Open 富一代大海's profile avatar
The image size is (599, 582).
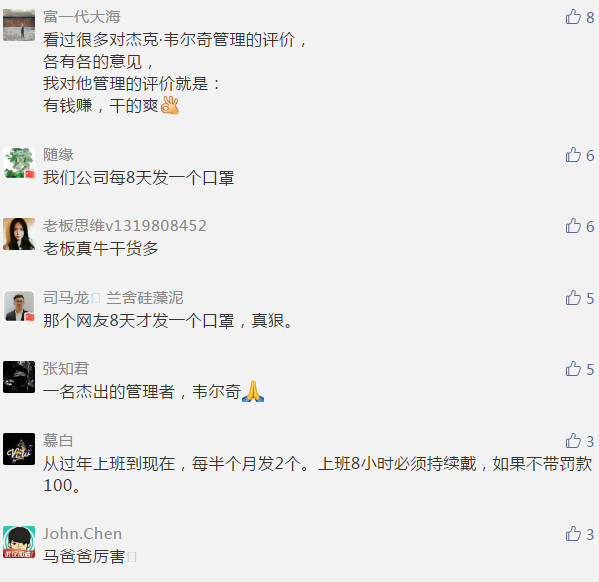coord(19,25)
